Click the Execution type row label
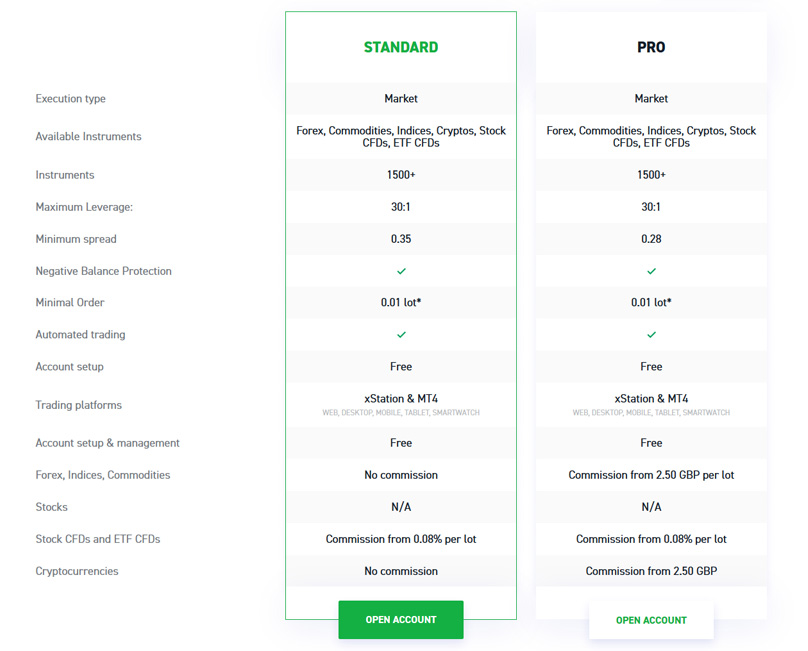 coord(71,98)
